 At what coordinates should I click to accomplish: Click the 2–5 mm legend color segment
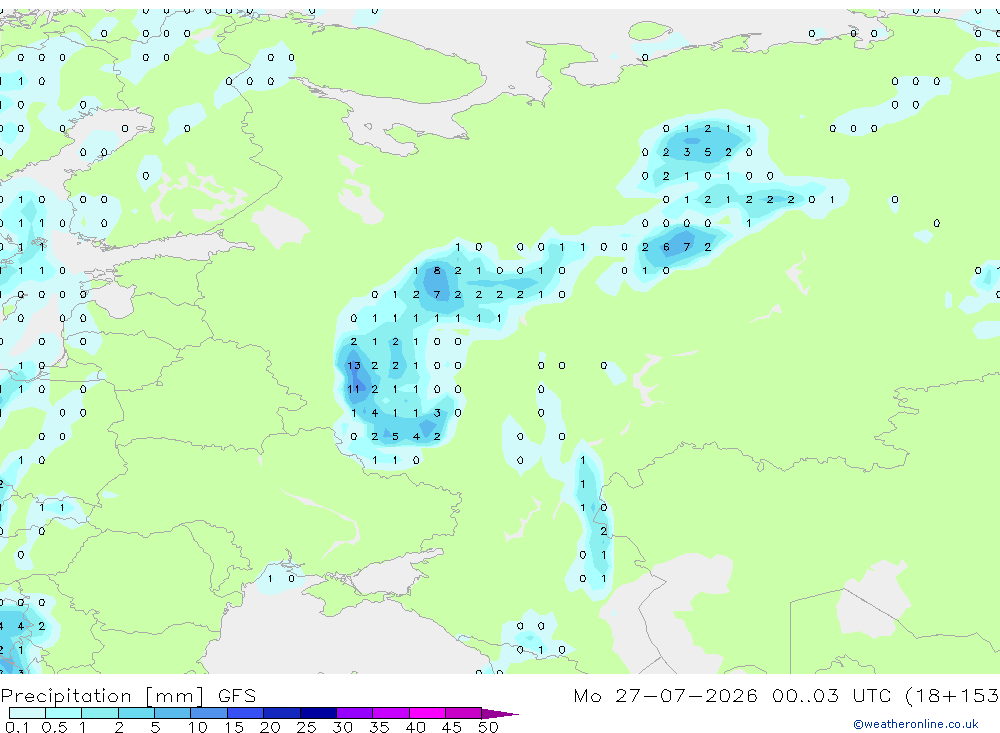[136, 713]
